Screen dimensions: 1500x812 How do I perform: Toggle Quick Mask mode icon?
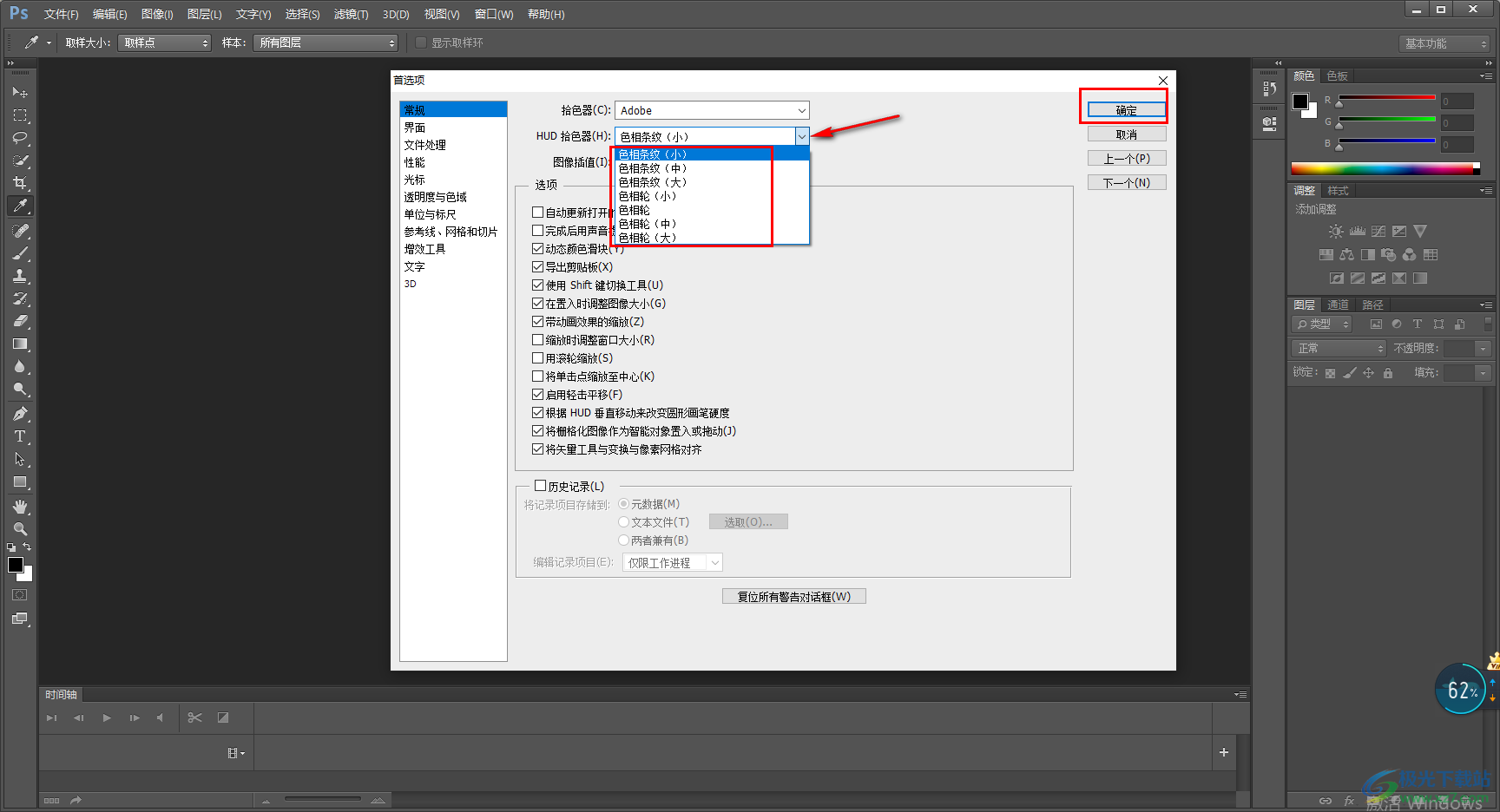click(x=19, y=595)
